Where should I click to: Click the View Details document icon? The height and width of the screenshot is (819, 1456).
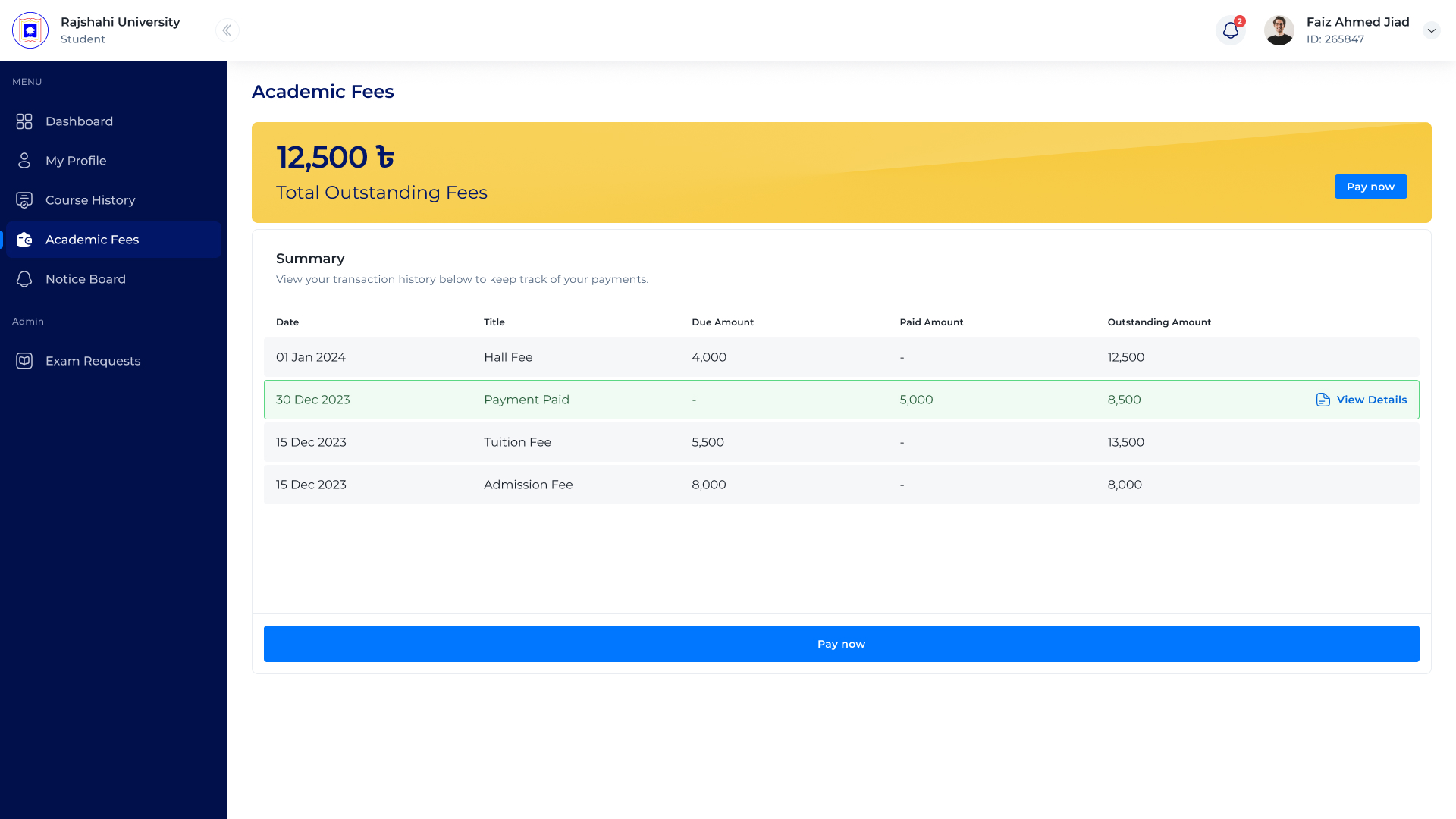(1323, 400)
